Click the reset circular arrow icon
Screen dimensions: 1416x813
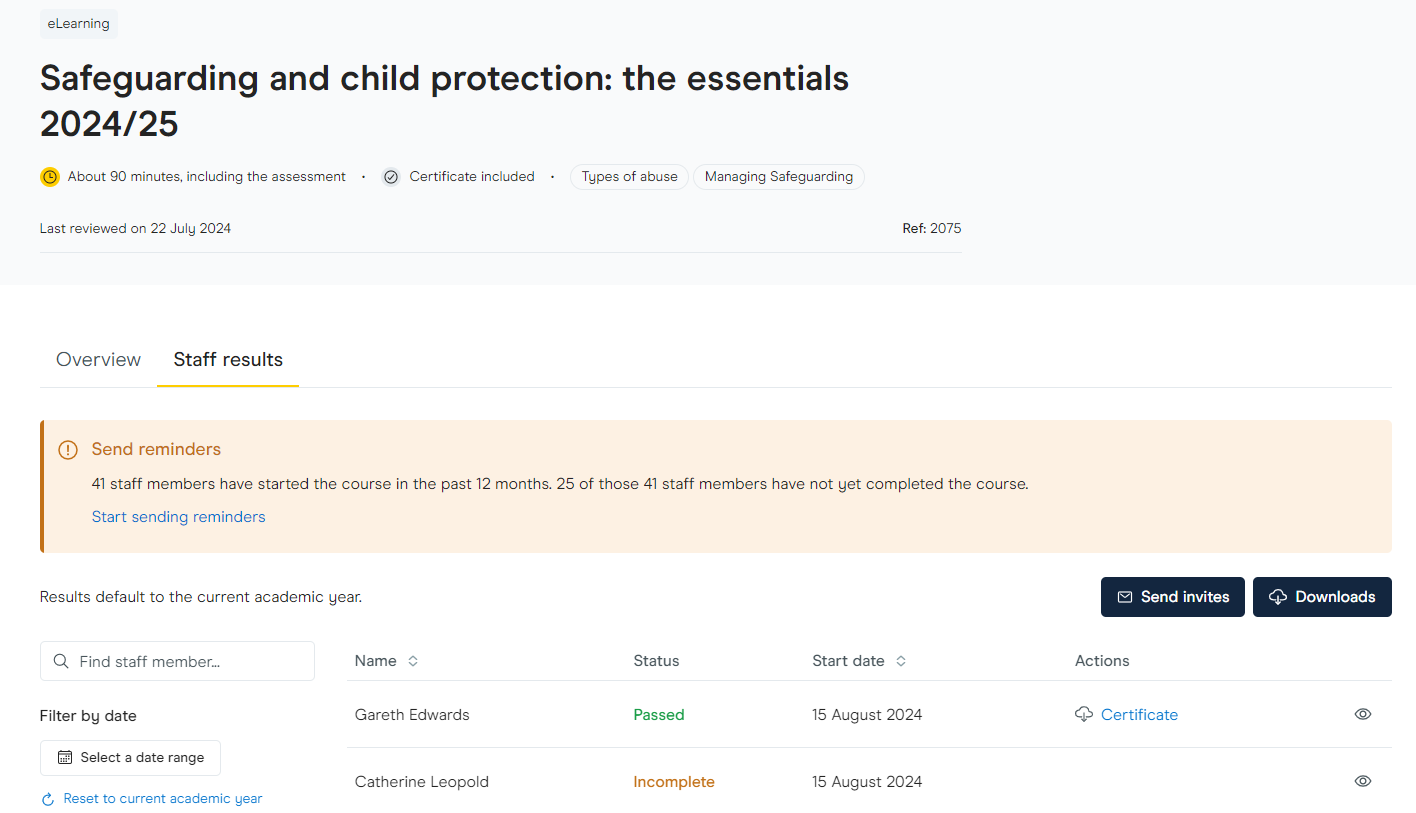47,799
